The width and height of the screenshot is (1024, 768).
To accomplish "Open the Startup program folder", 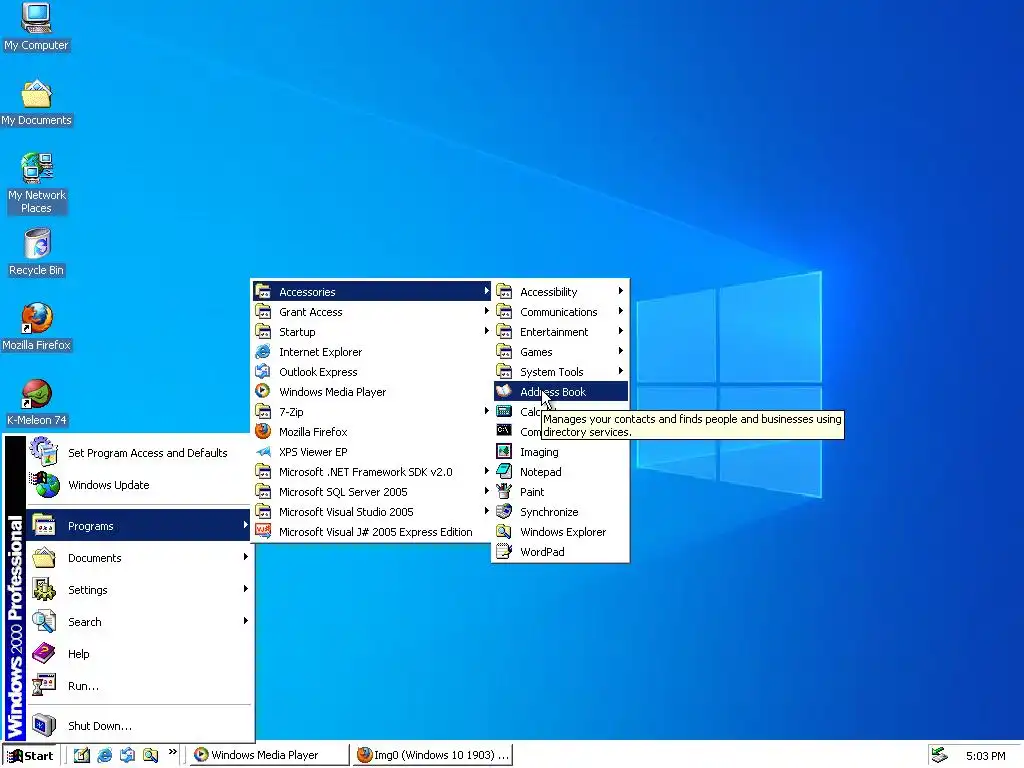I will (x=371, y=332).
